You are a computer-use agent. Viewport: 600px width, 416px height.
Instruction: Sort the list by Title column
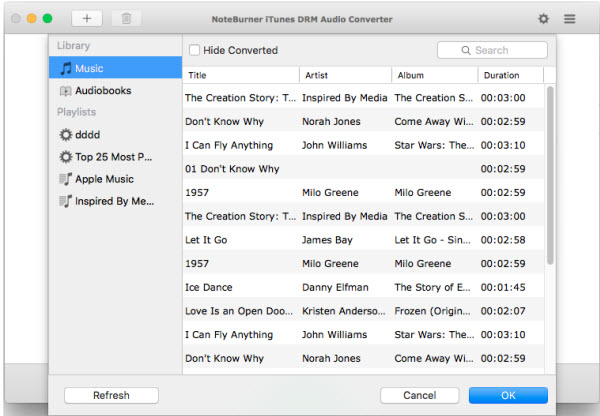click(240, 75)
